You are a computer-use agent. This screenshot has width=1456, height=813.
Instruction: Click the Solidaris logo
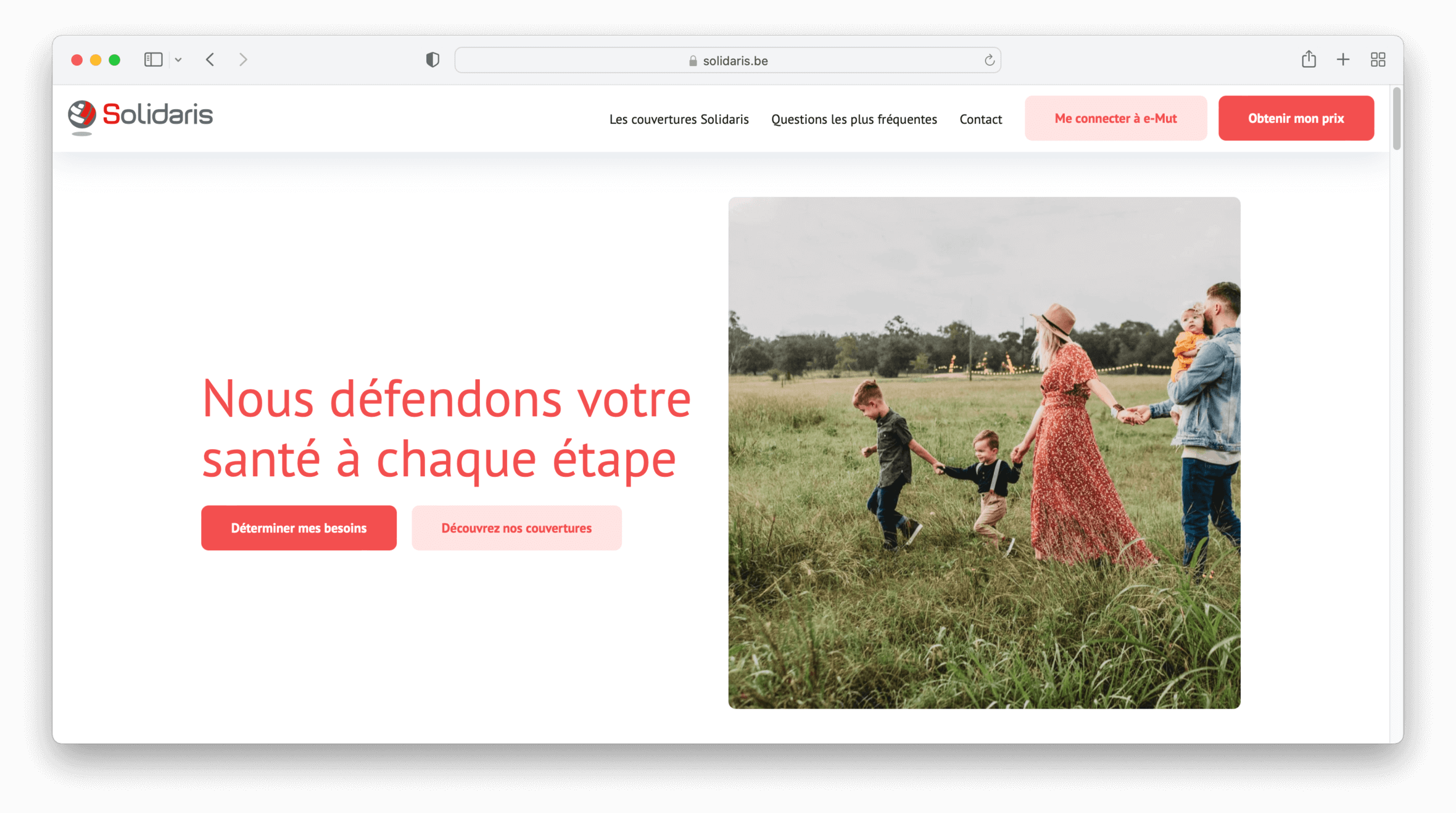pyautogui.click(x=141, y=117)
